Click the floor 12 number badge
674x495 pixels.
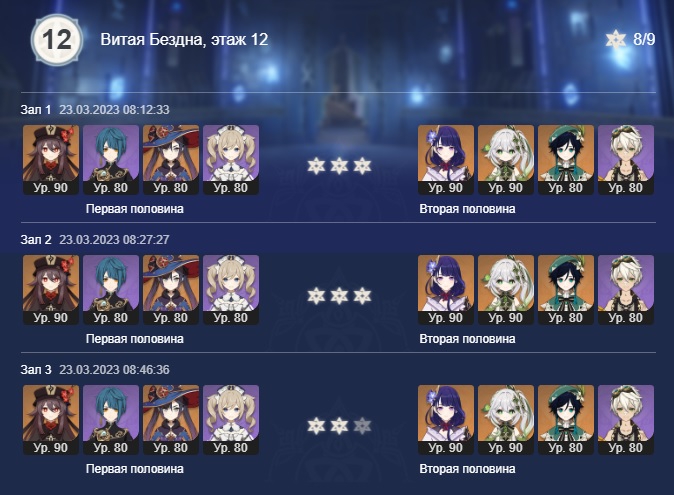[x=57, y=40]
